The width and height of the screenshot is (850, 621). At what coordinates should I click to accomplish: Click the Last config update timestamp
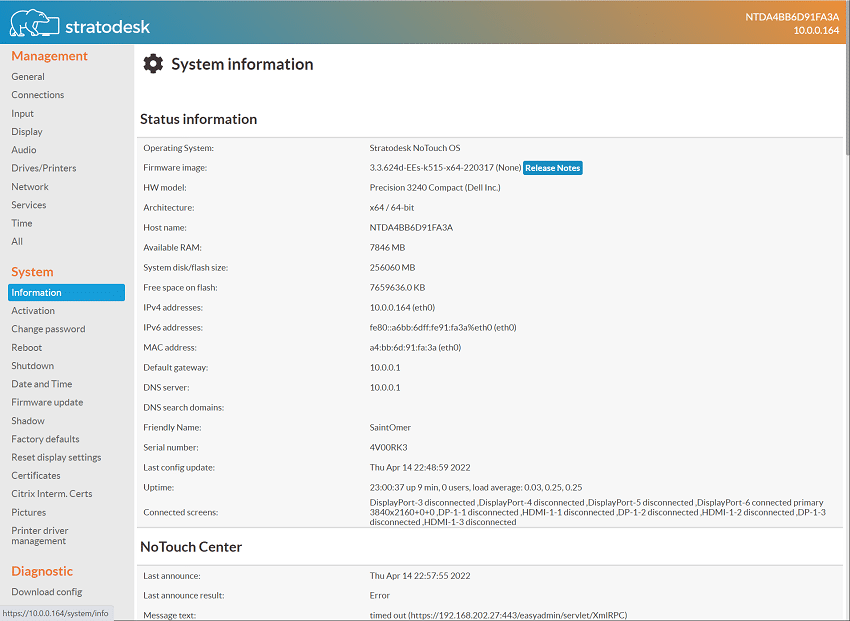(x=420, y=468)
